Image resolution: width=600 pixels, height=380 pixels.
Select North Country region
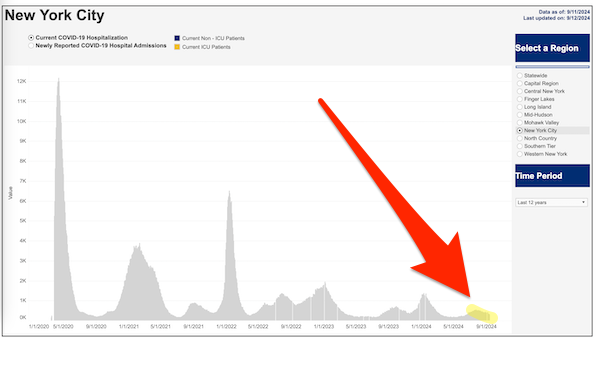click(520, 138)
